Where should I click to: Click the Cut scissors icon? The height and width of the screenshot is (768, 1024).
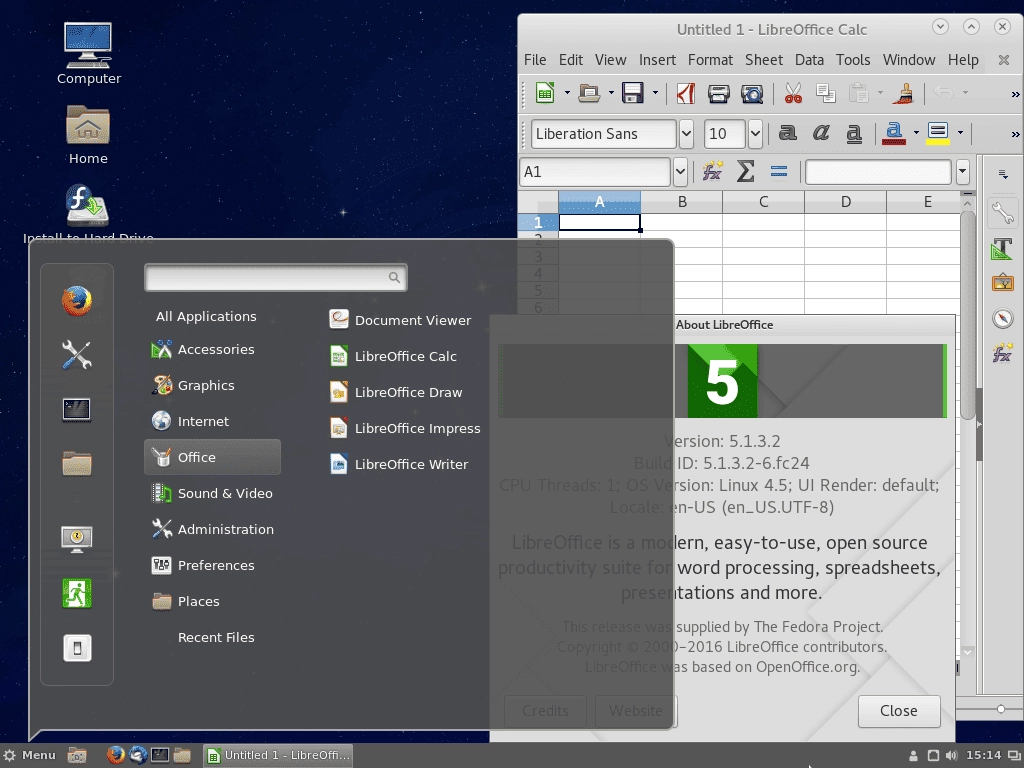[793, 93]
